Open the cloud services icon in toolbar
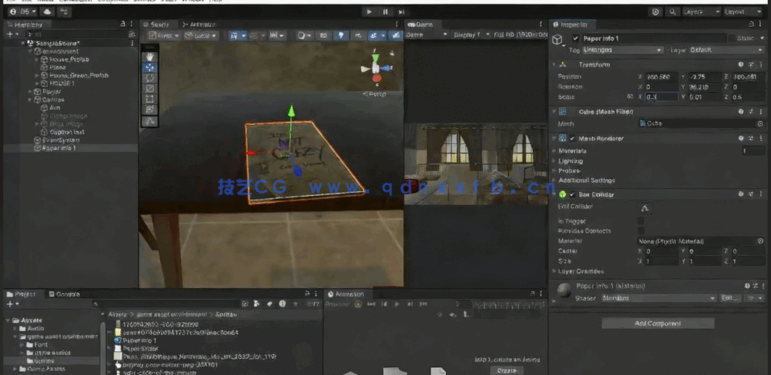Screen dimensions: 771x375 [47, 12]
